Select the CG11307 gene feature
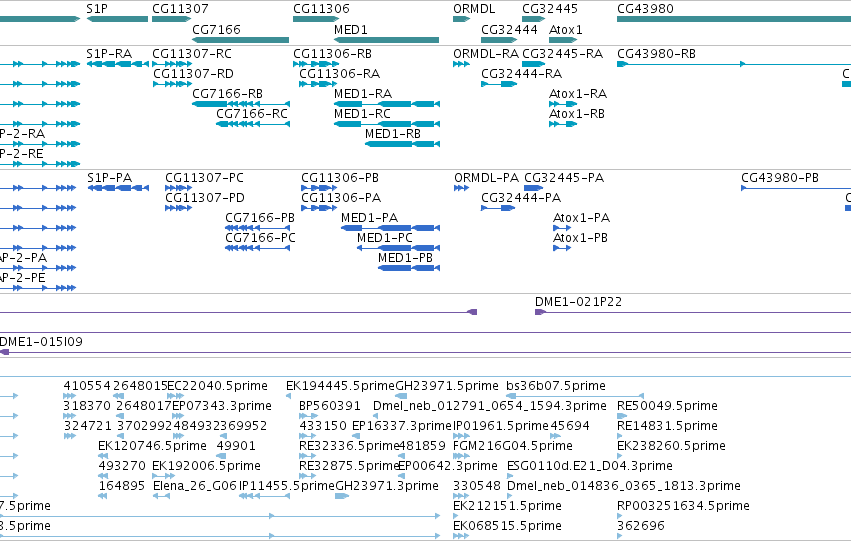 [172, 19]
